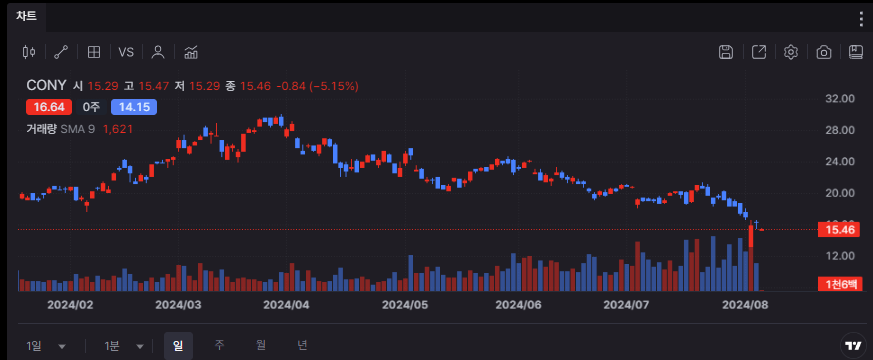The width and height of the screenshot is (873, 360).
Task: Open chart settings gear icon
Action: [x=791, y=52]
